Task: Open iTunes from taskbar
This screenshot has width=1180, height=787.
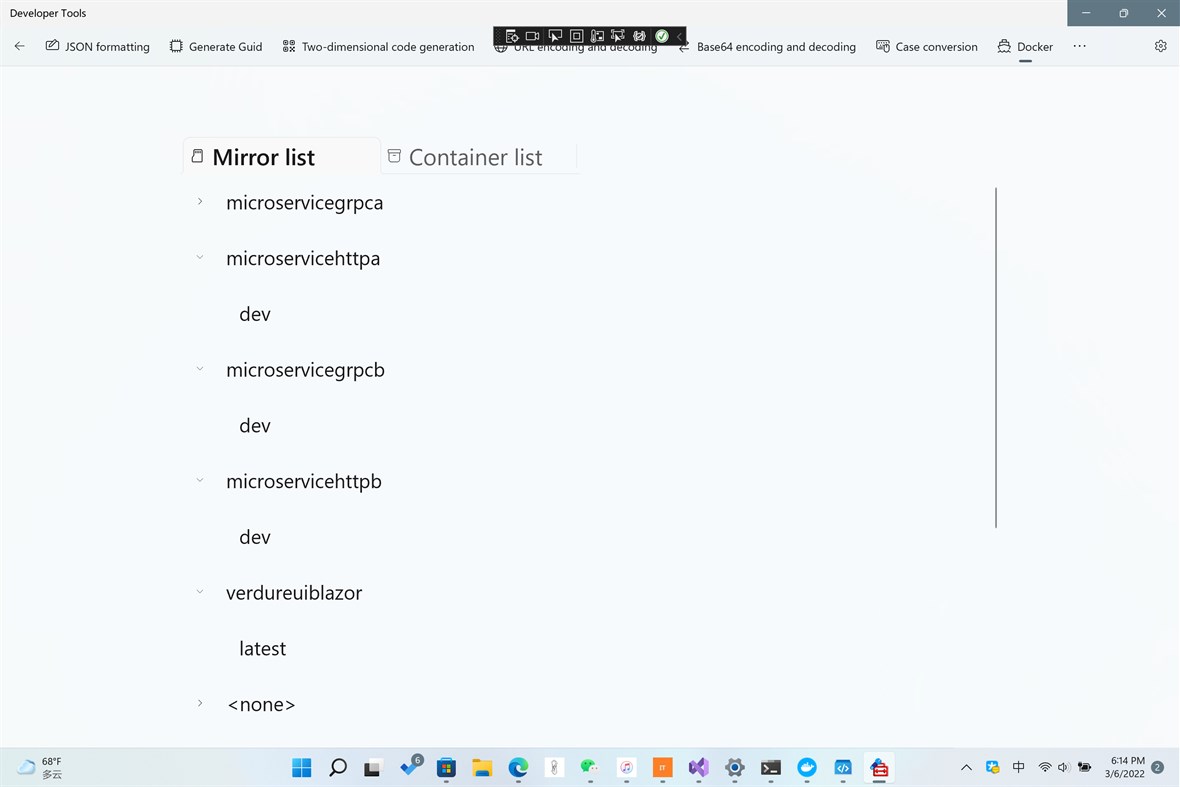Action: pyautogui.click(x=626, y=767)
